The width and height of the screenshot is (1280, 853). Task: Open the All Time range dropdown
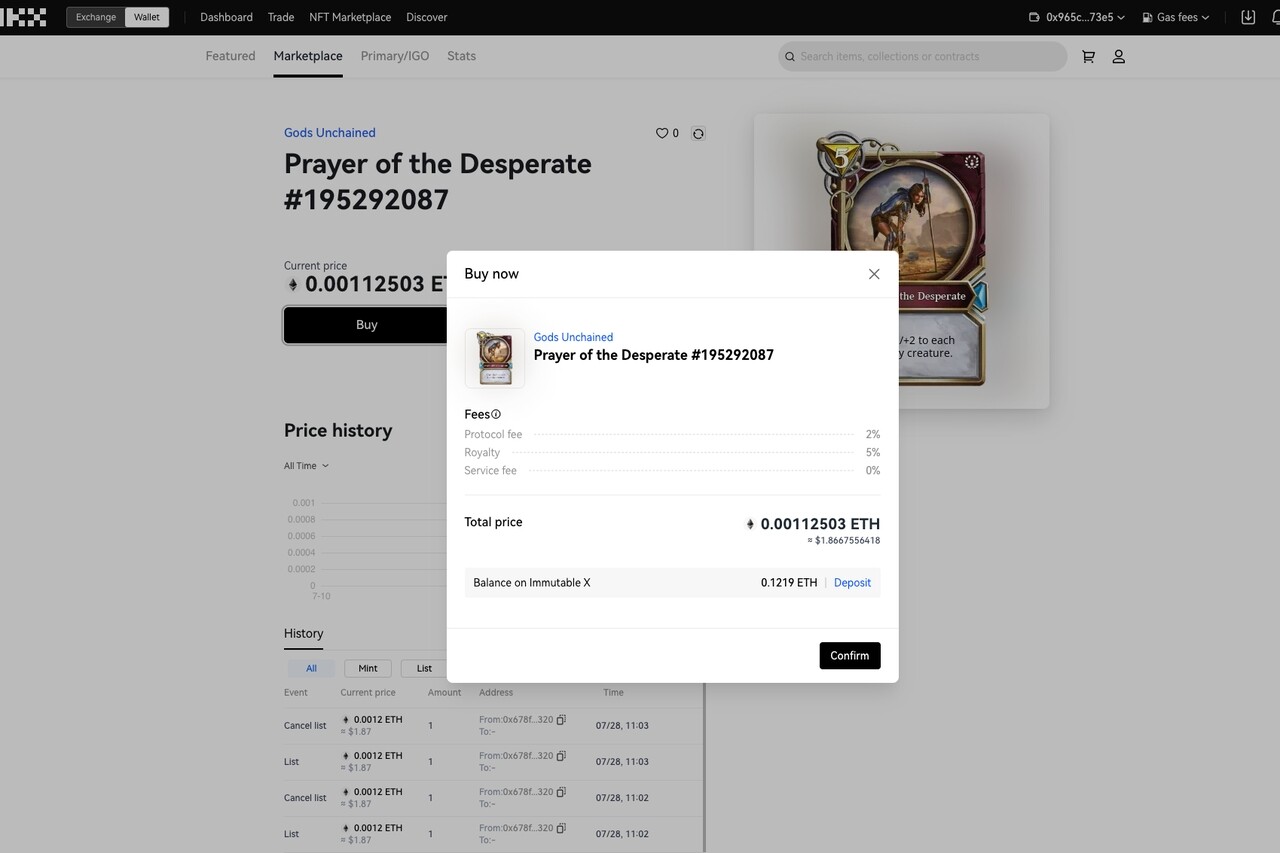click(306, 466)
